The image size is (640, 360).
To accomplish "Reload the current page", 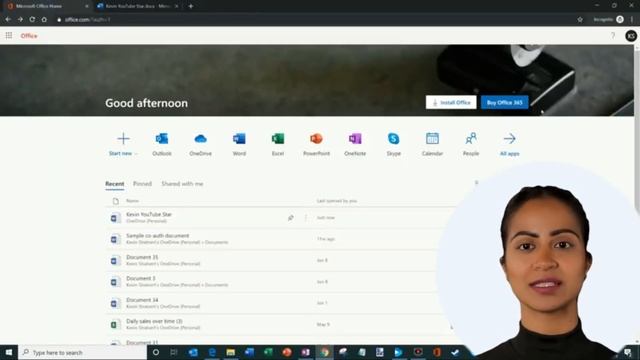I will click(x=32, y=19).
